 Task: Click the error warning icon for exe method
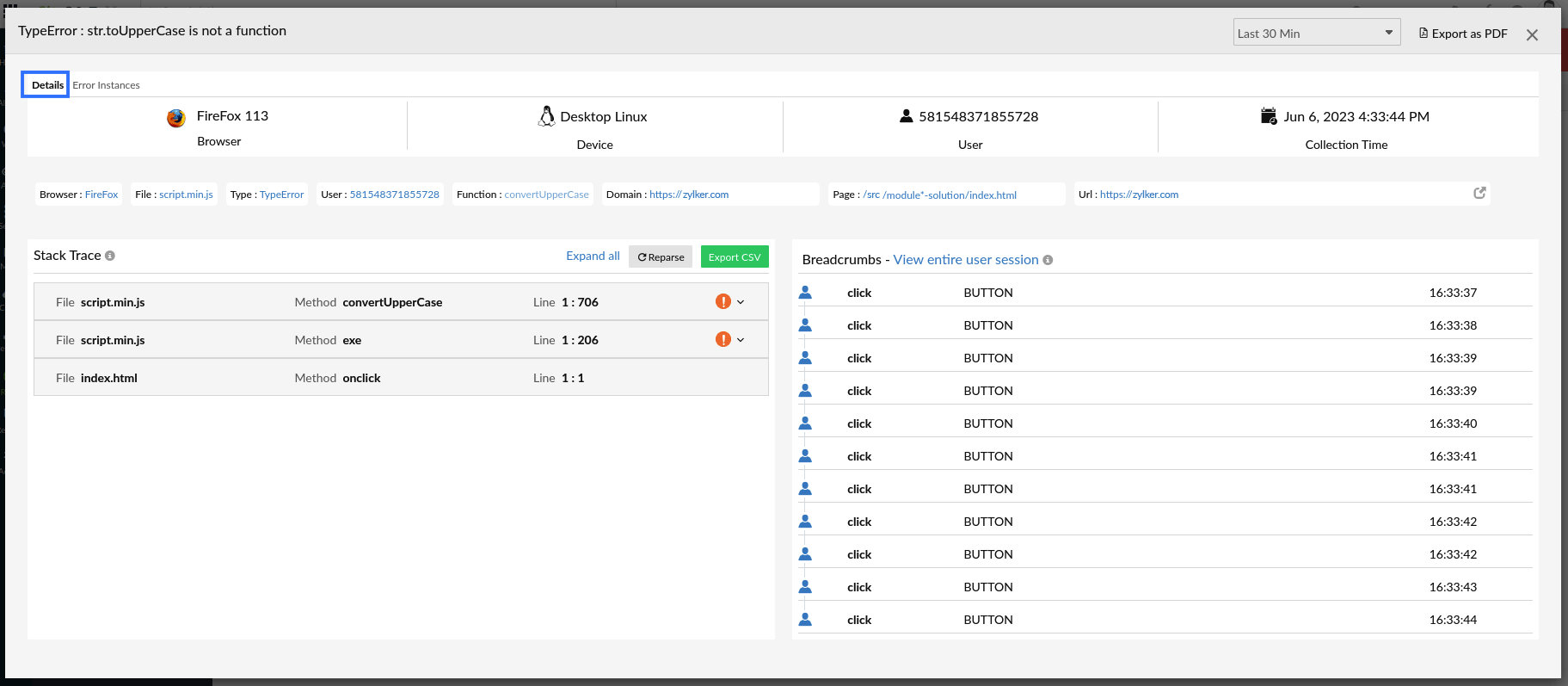[x=723, y=339]
